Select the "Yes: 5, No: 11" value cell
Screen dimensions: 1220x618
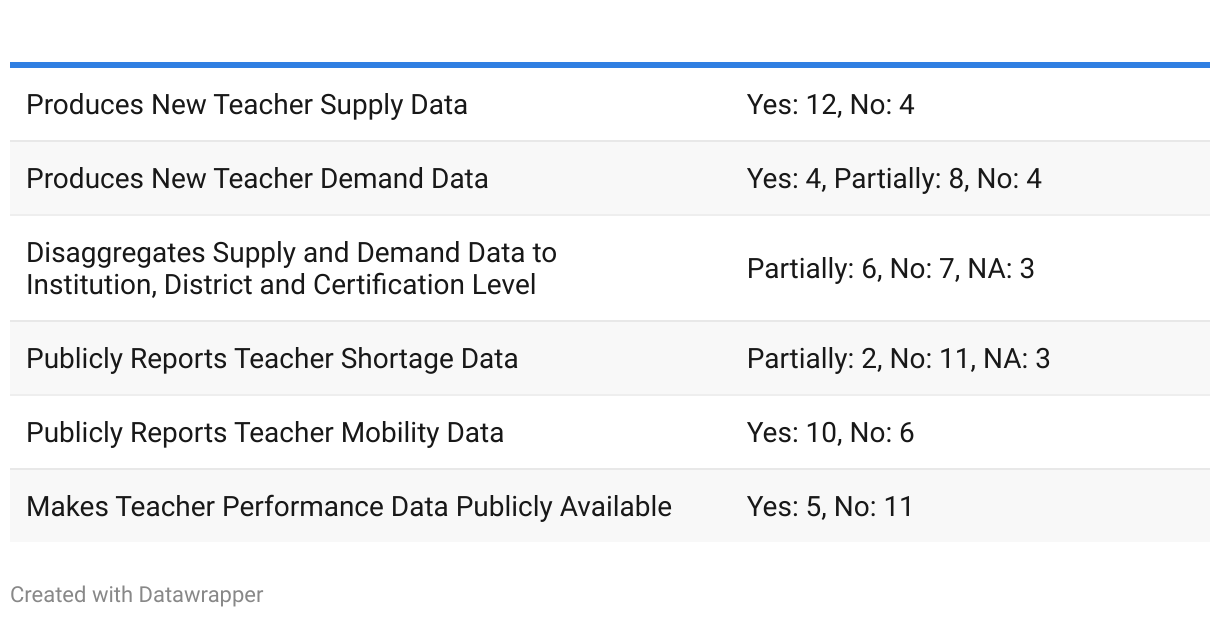830,507
